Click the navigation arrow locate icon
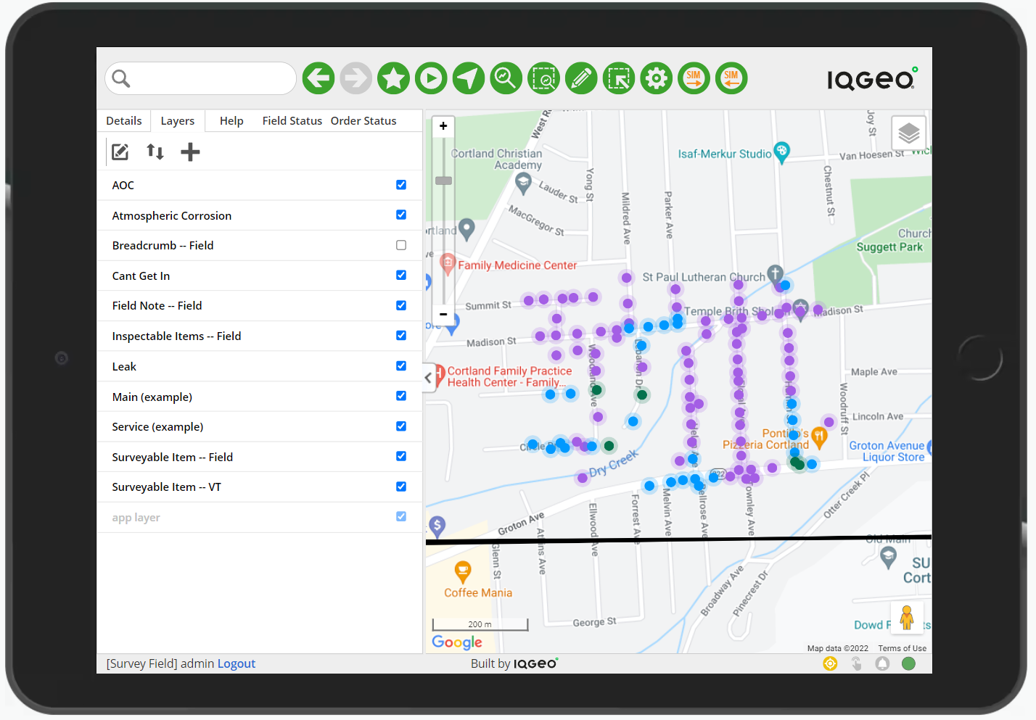Image resolution: width=1036 pixels, height=720 pixels. tap(468, 78)
